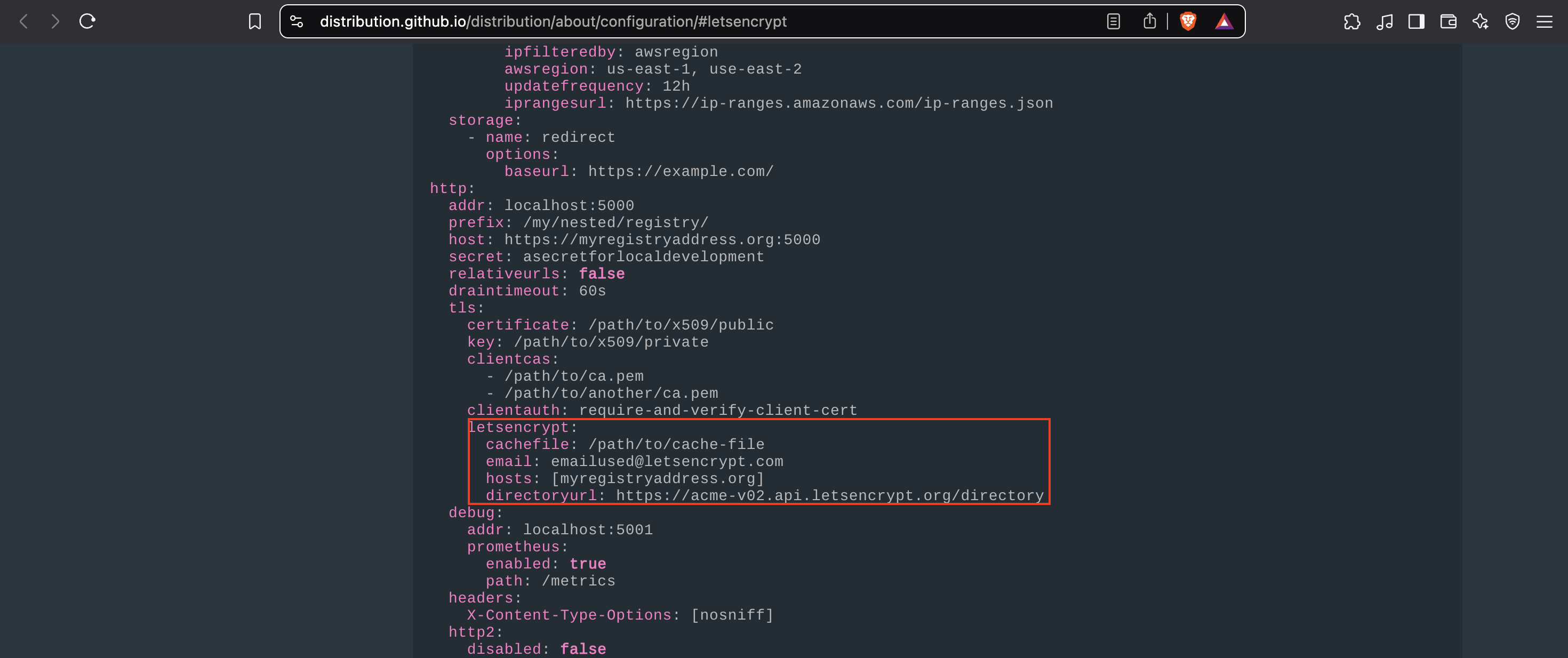Open reader mode icon
Viewport: 1568px width, 658px height.
tap(1113, 22)
